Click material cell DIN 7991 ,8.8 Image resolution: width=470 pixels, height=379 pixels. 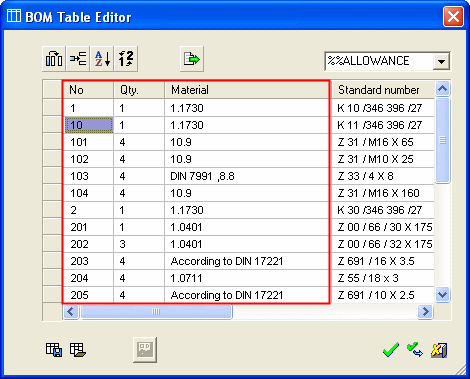pos(247,176)
